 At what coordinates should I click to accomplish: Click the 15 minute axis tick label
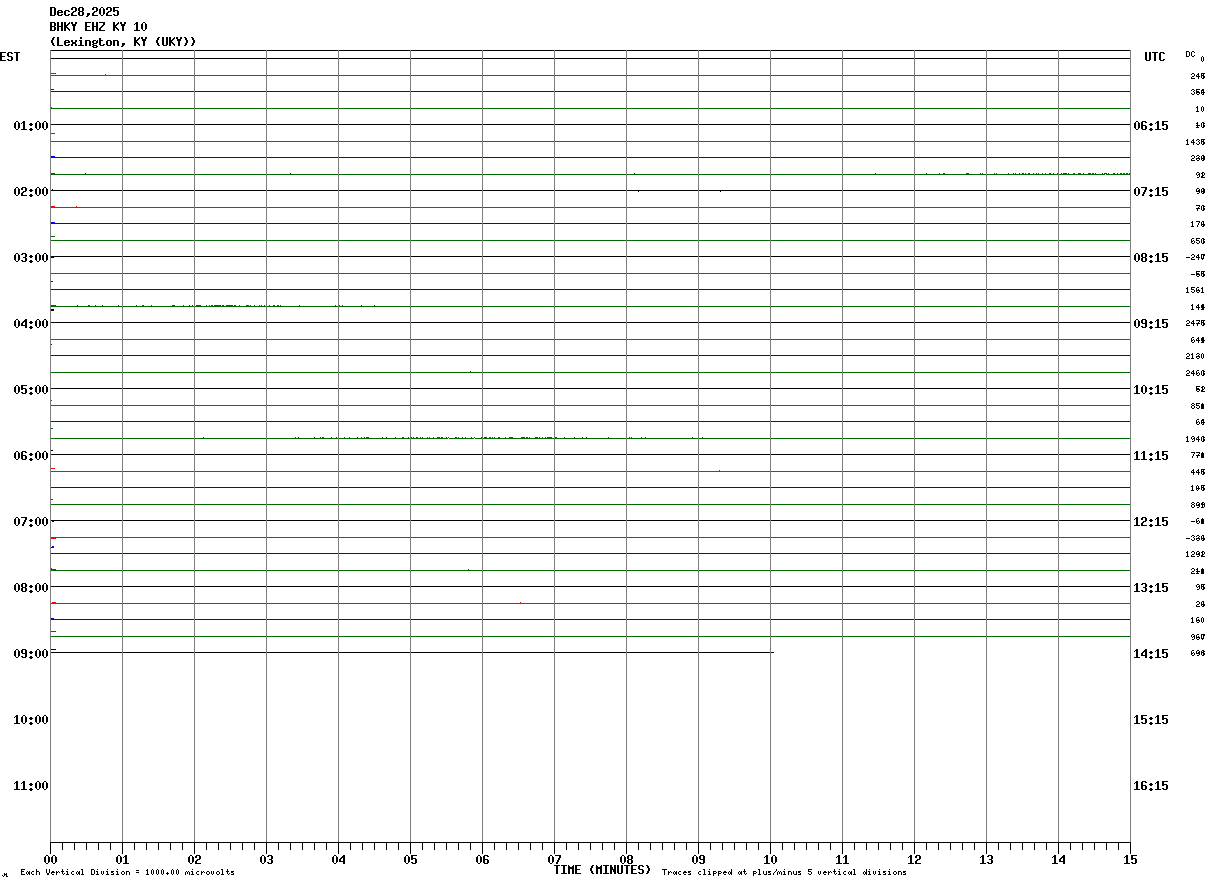(x=1130, y=860)
